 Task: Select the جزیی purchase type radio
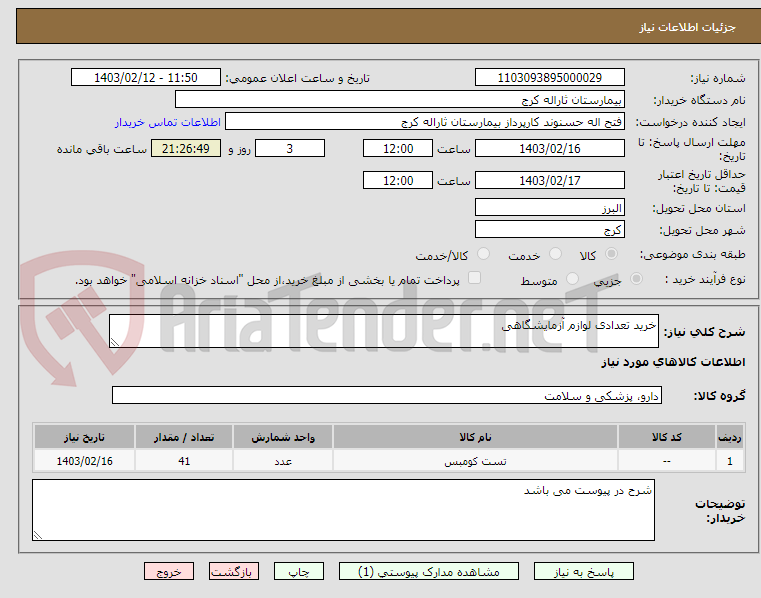(636, 279)
